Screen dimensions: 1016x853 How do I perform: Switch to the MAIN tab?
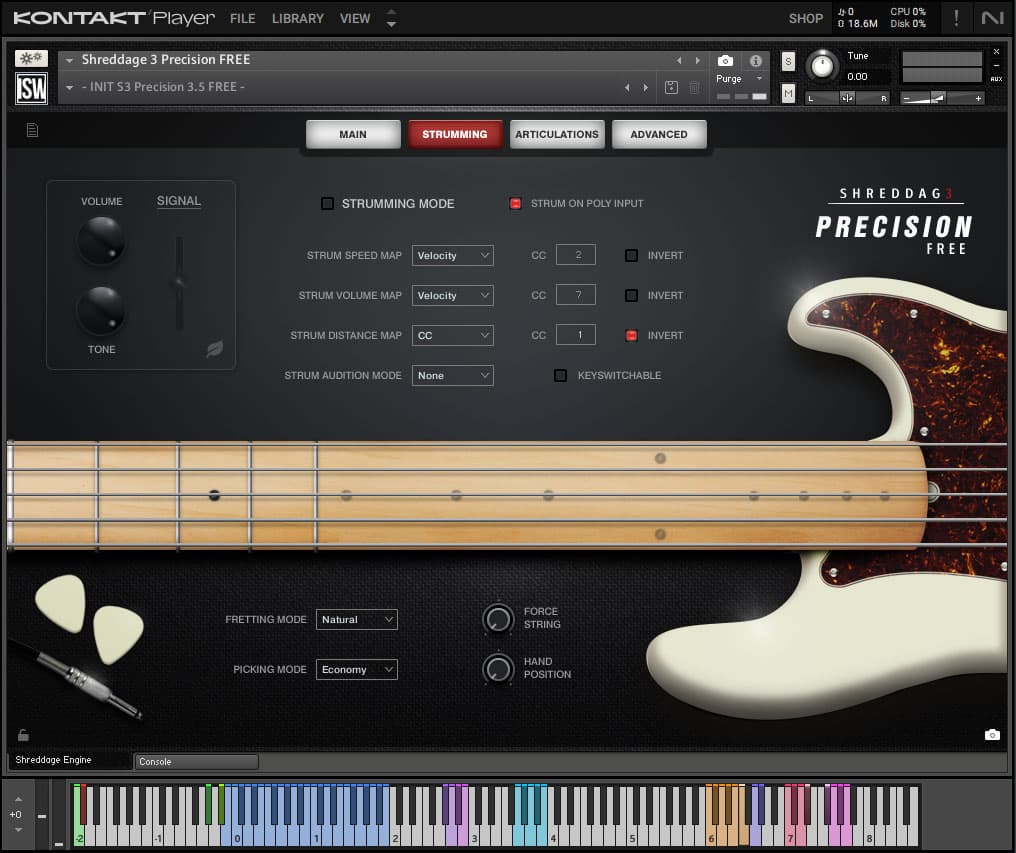pos(353,134)
